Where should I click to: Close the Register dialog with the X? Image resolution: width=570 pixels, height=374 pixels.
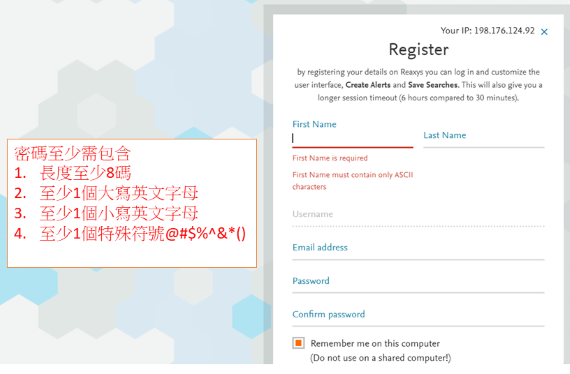[544, 32]
